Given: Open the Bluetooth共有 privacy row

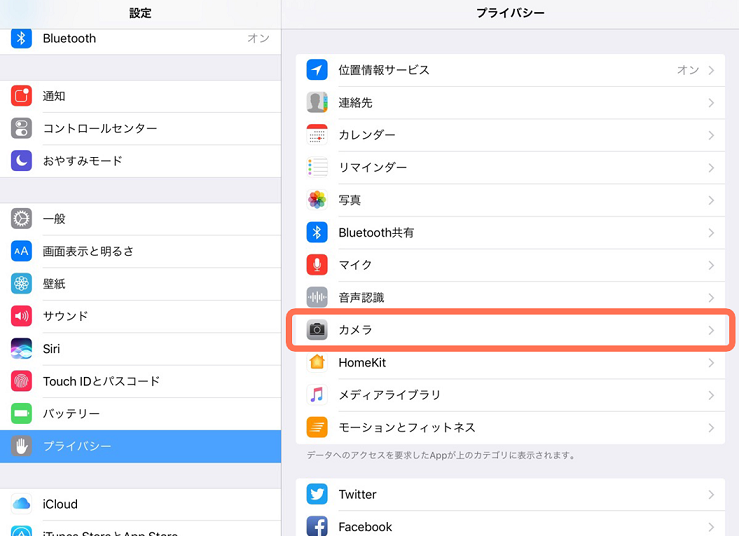Looking at the screenshot, I should [510, 232].
